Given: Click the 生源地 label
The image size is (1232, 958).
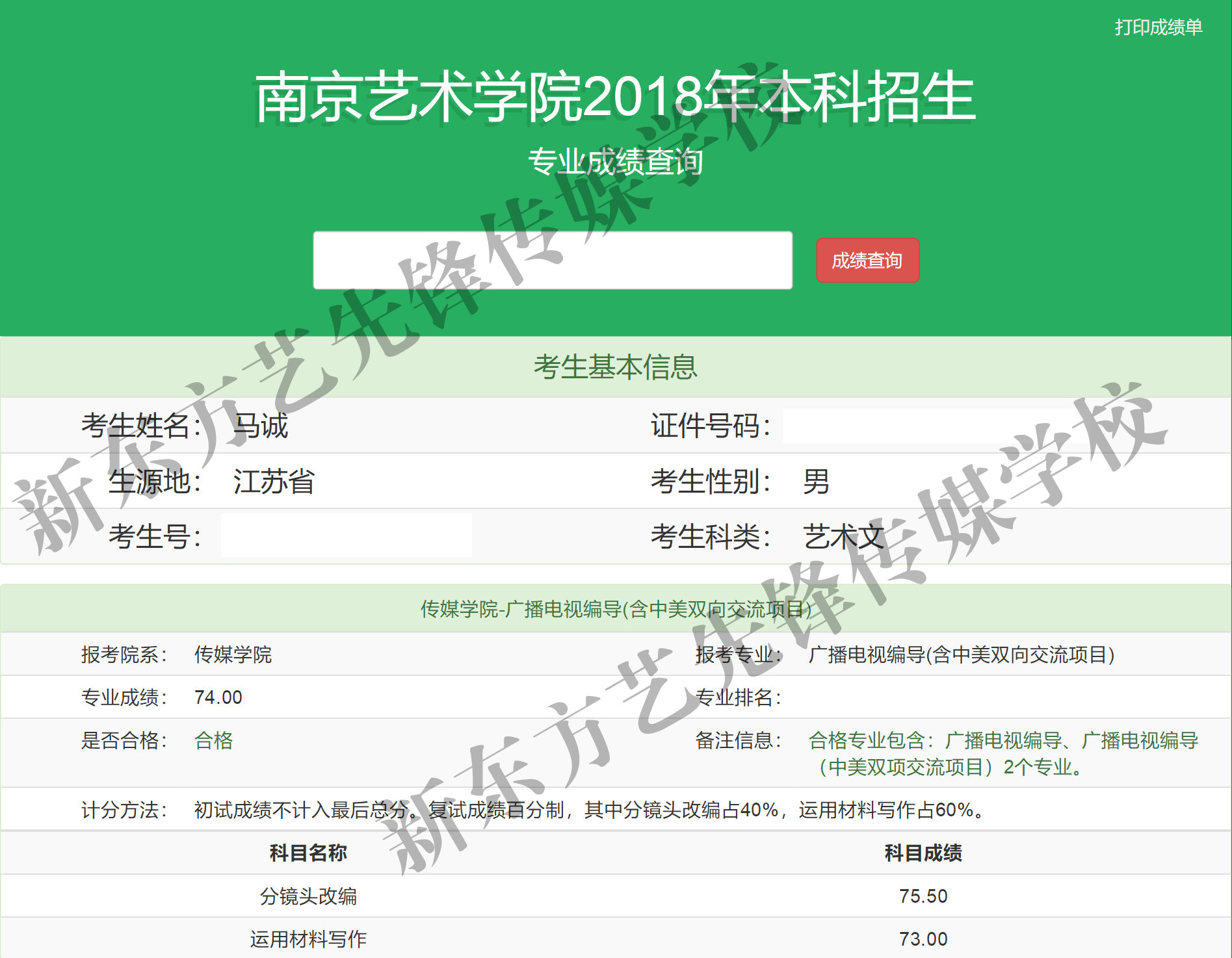Looking at the screenshot, I should point(155,482).
